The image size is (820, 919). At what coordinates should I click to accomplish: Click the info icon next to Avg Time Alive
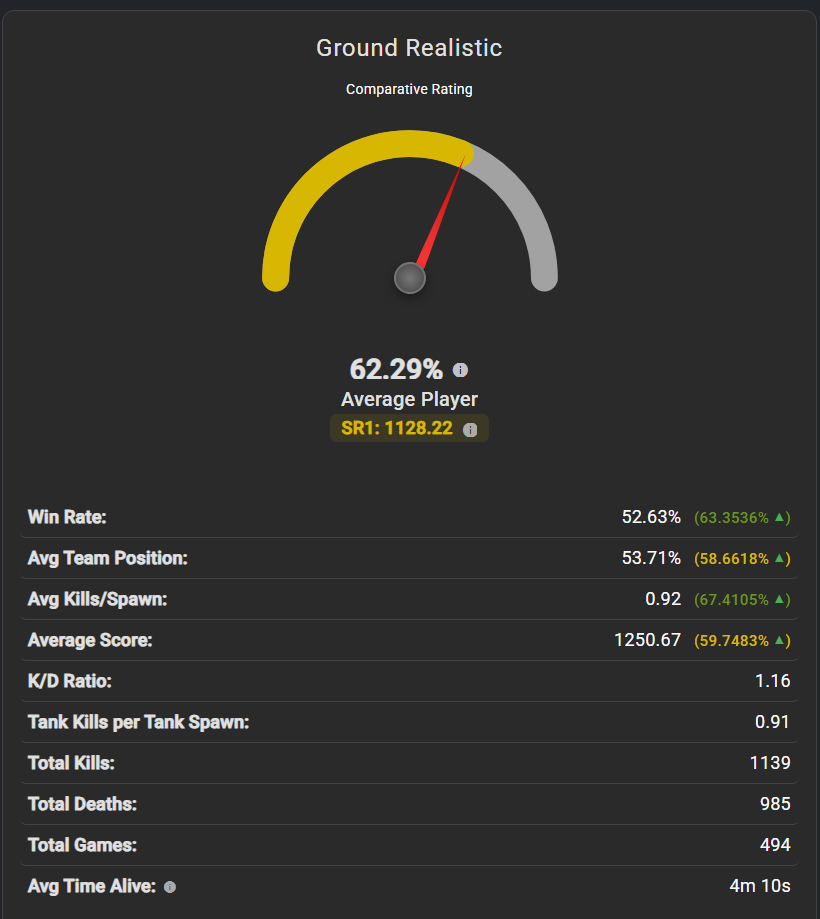click(170, 887)
